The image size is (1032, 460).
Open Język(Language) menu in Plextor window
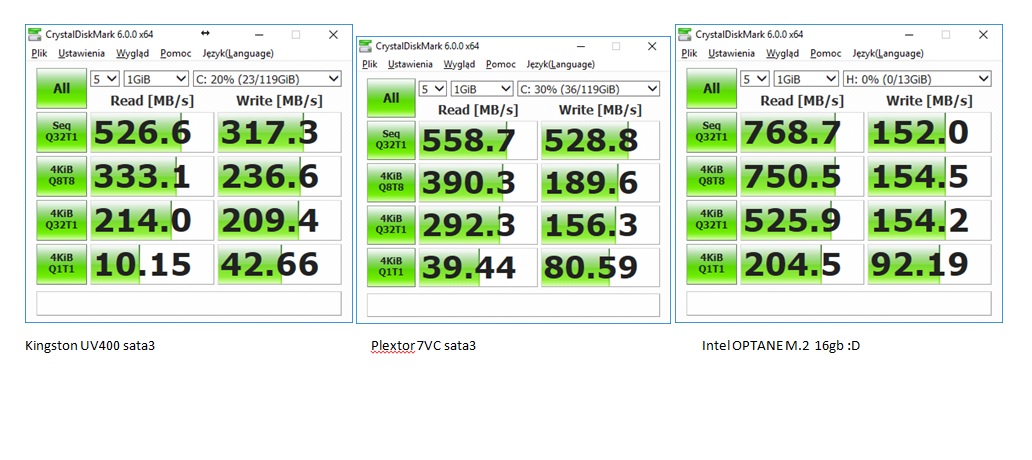(560, 64)
